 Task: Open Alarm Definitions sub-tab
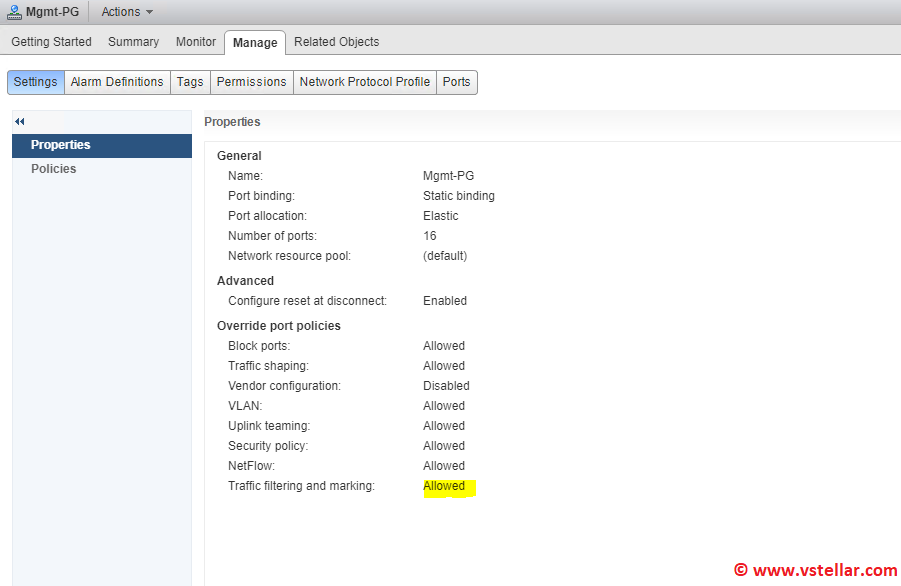tap(117, 82)
